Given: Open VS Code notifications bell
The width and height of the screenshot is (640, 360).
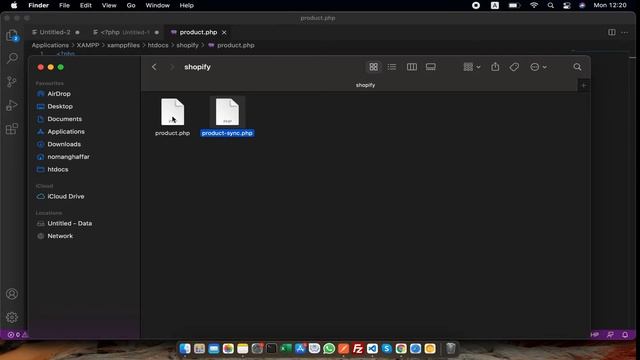Looking at the screenshot, I should (x=625, y=335).
